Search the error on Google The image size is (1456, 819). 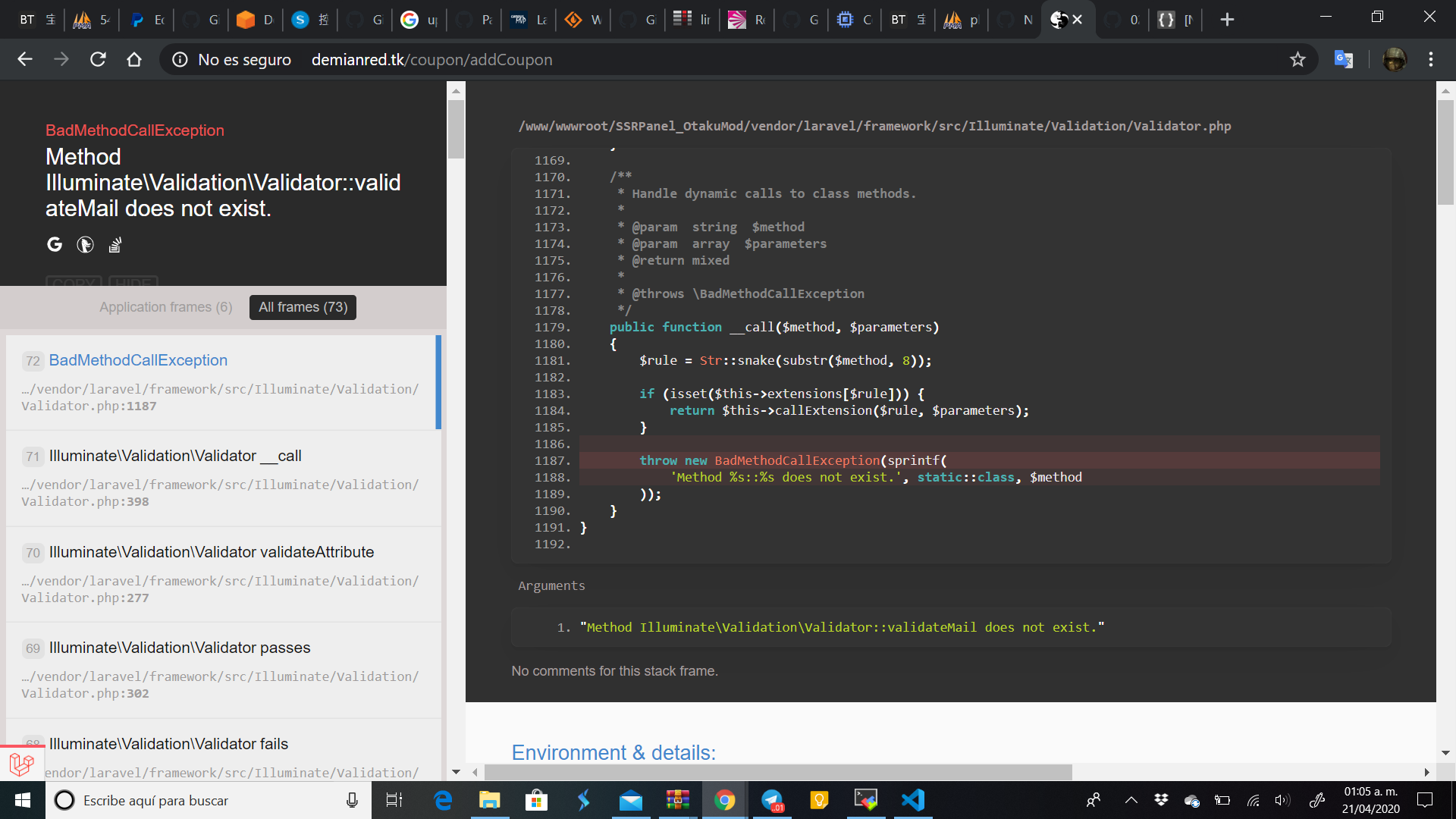click(x=54, y=245)
